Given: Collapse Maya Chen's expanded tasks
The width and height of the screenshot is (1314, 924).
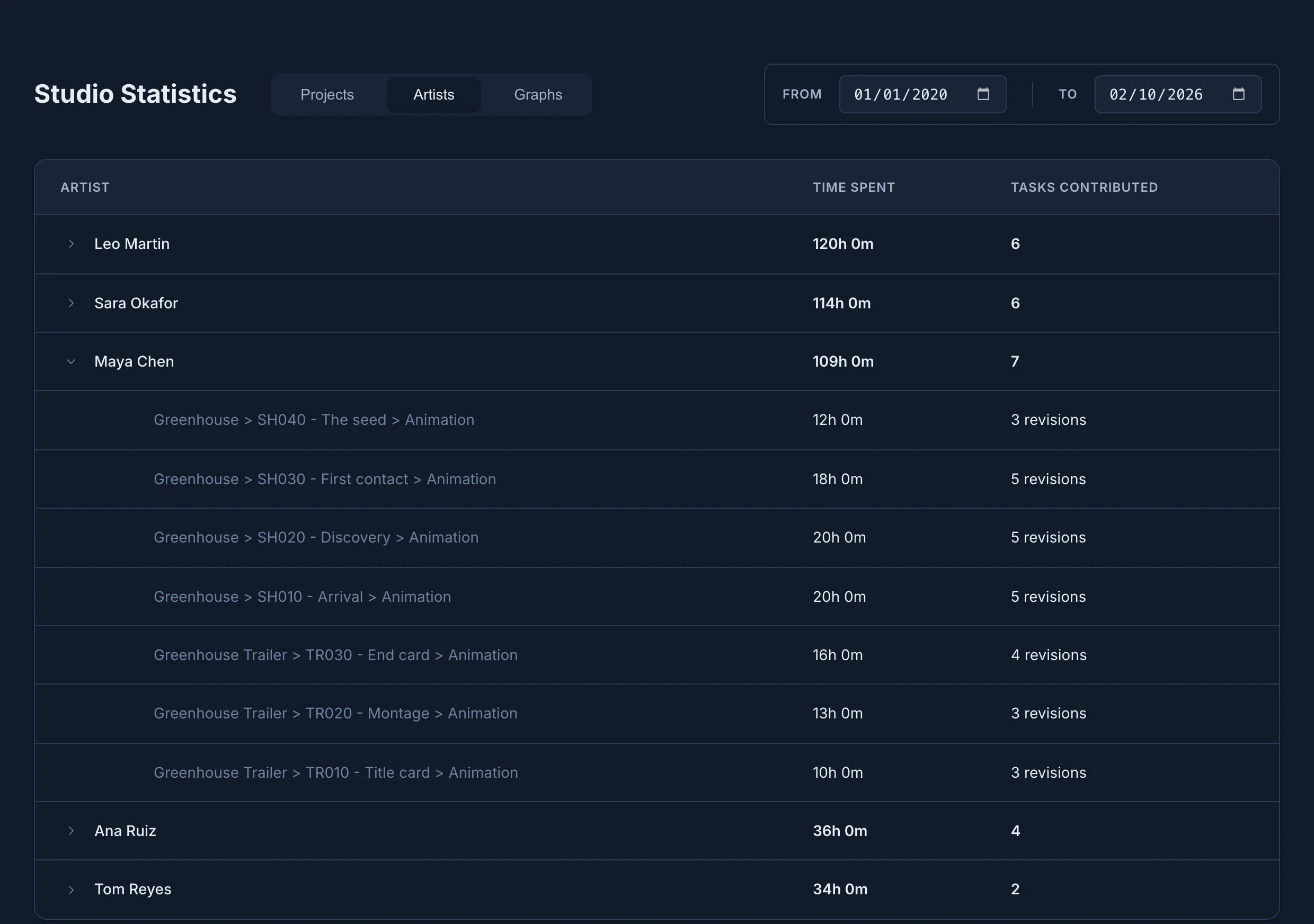Looking at the screenshot, I should coord(71,361).
